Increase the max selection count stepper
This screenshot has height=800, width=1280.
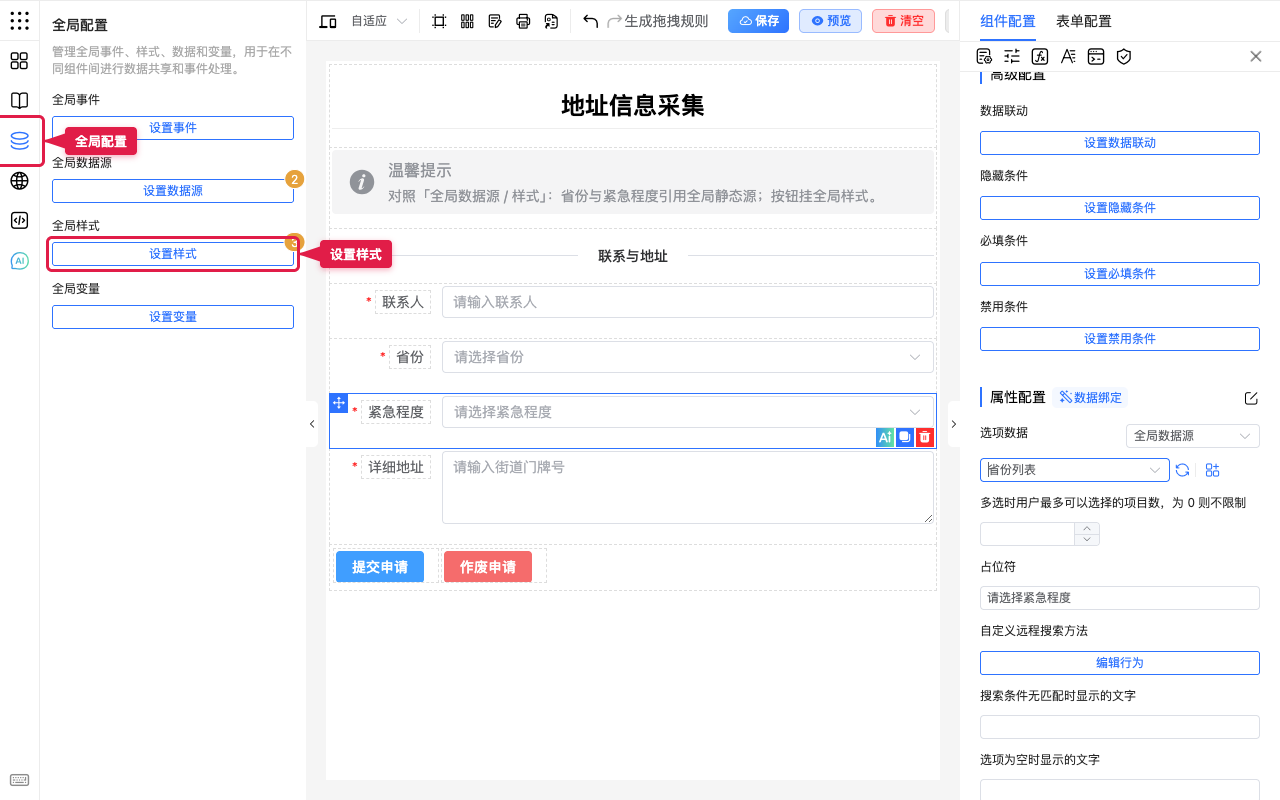pos(1087,528)
